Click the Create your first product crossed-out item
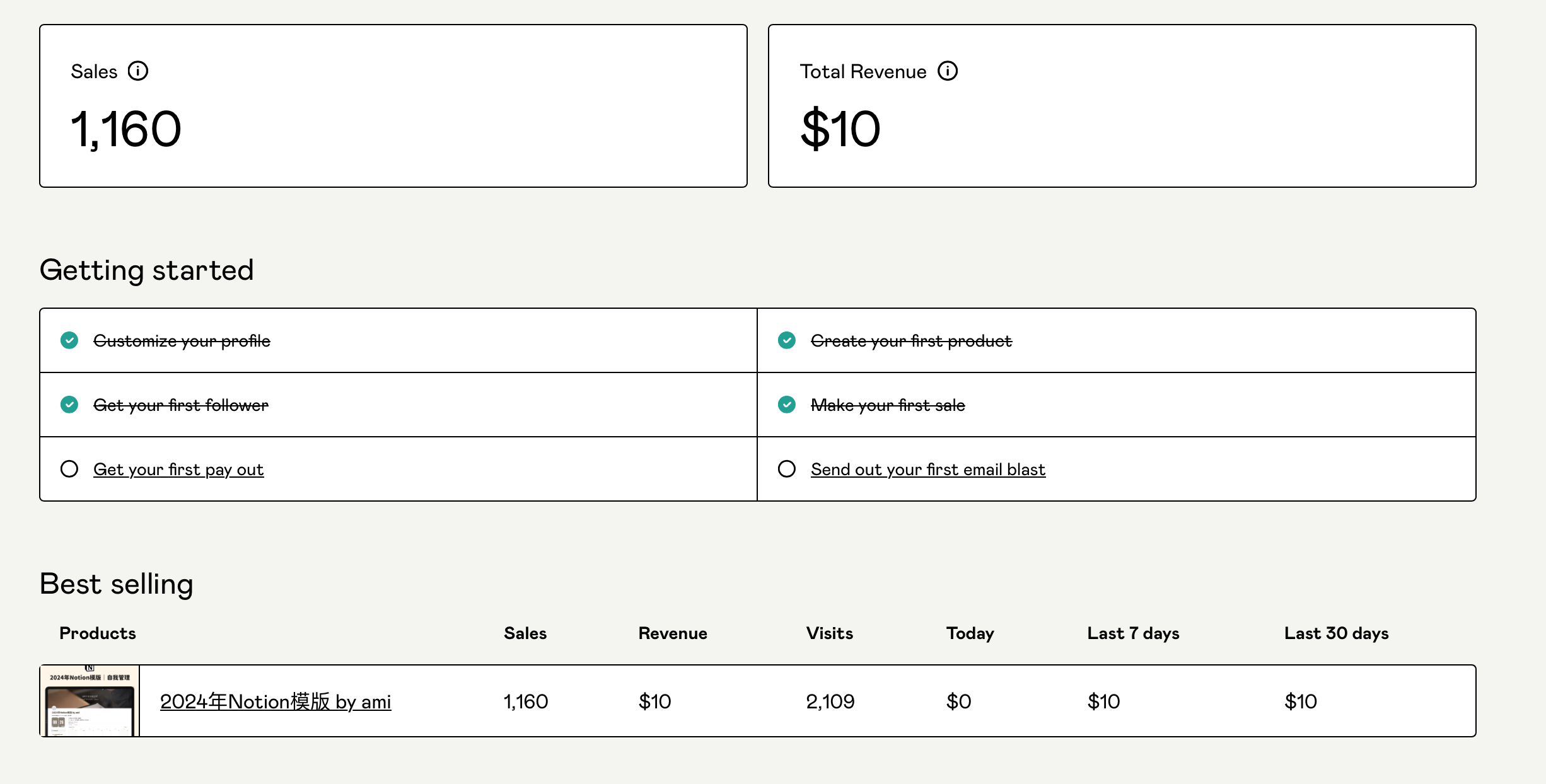 911,341
